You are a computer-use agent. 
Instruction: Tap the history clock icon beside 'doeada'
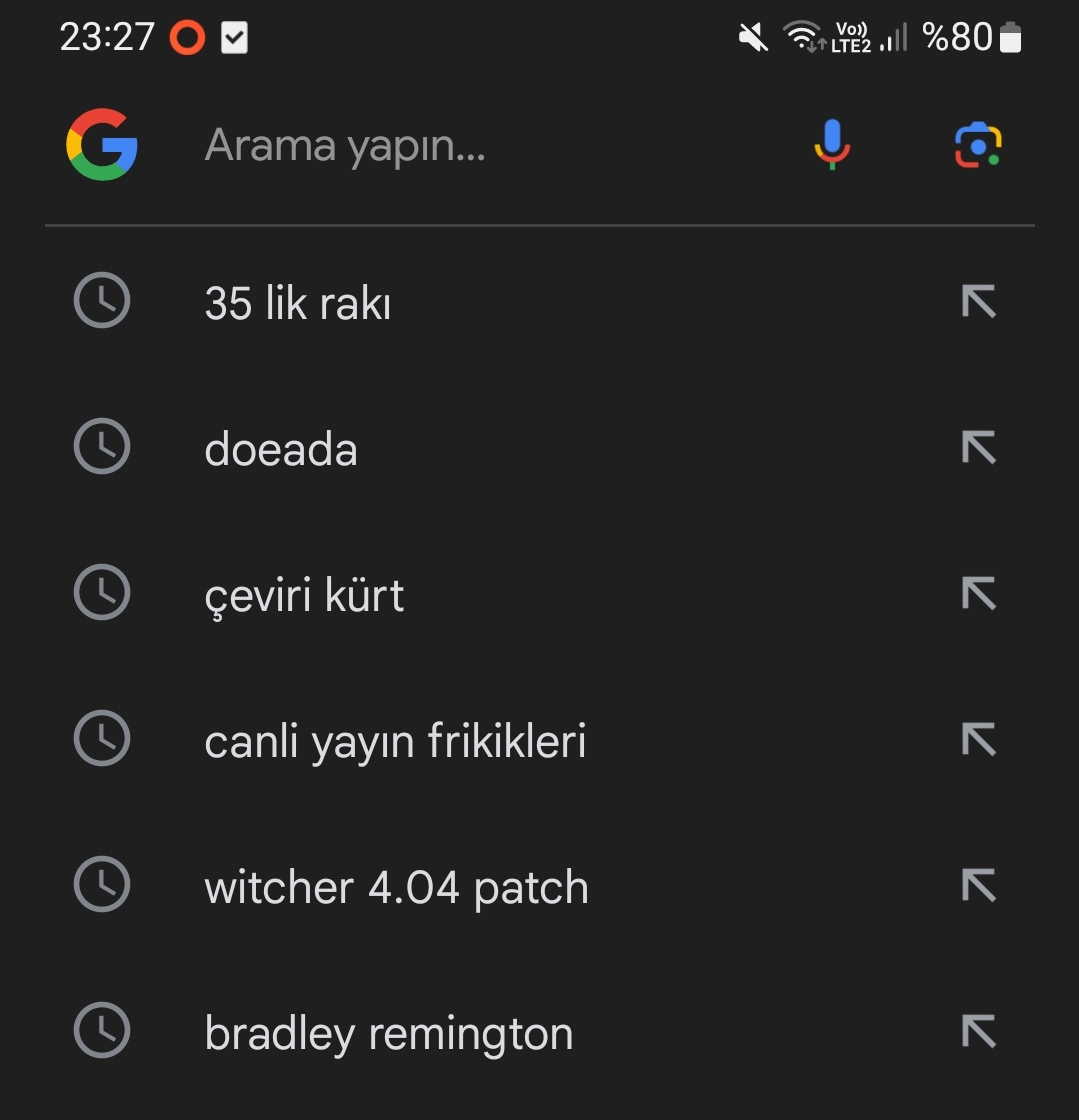tap(102, 447)
